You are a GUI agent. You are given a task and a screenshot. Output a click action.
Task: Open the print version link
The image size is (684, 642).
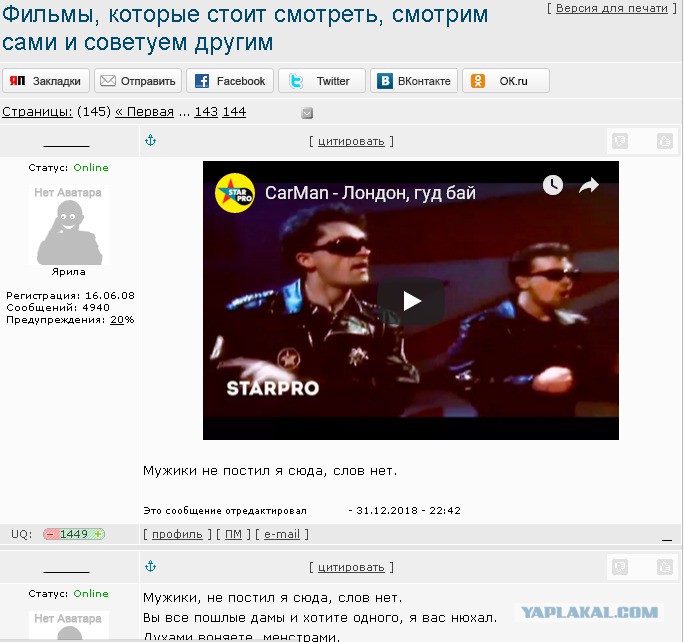612,8
